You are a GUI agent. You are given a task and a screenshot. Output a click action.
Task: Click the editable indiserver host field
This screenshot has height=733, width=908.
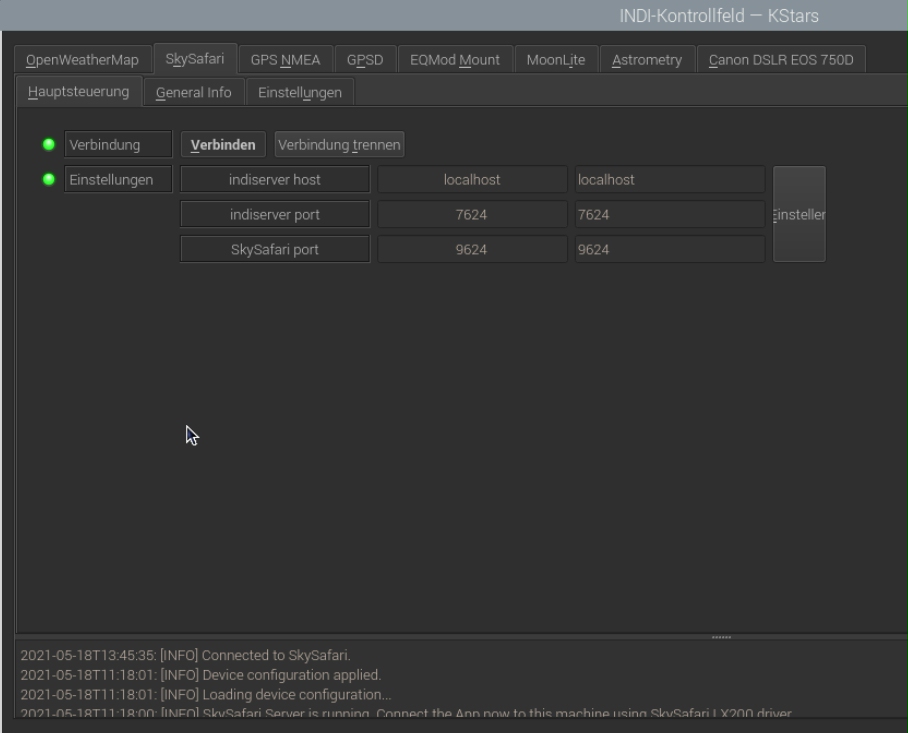[669, 179]
